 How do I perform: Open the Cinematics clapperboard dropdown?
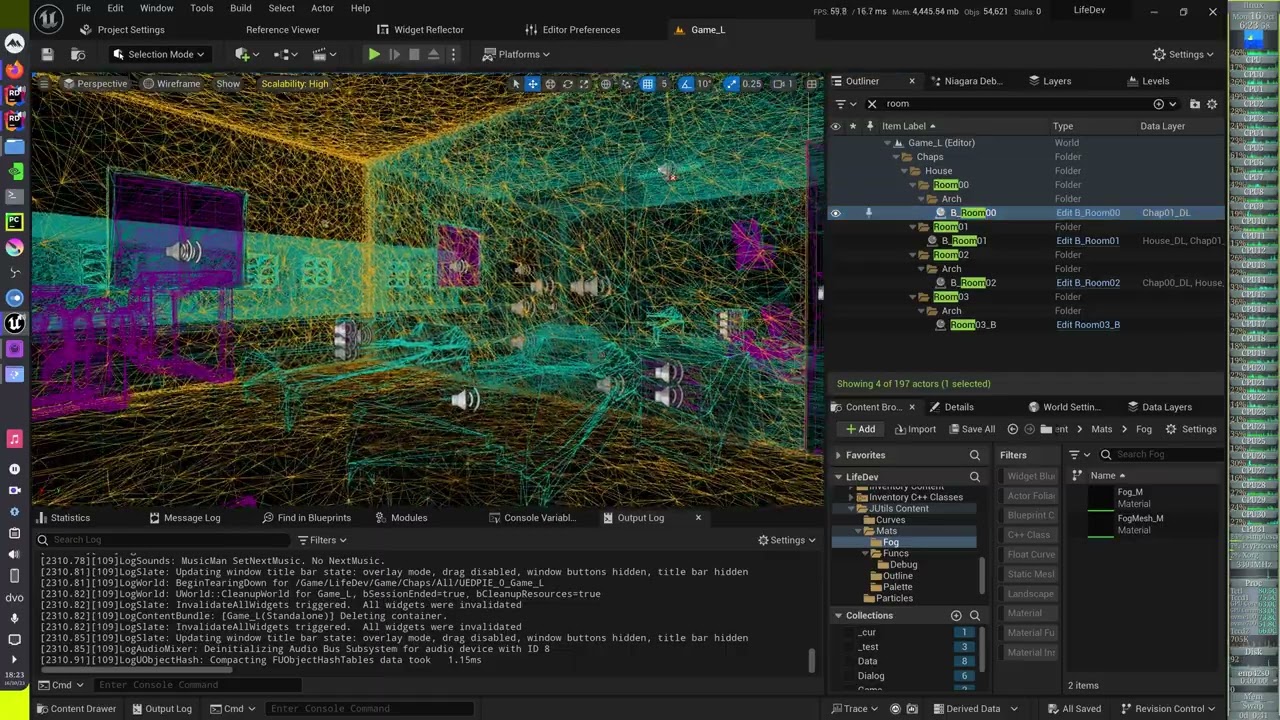click(324, 54)
